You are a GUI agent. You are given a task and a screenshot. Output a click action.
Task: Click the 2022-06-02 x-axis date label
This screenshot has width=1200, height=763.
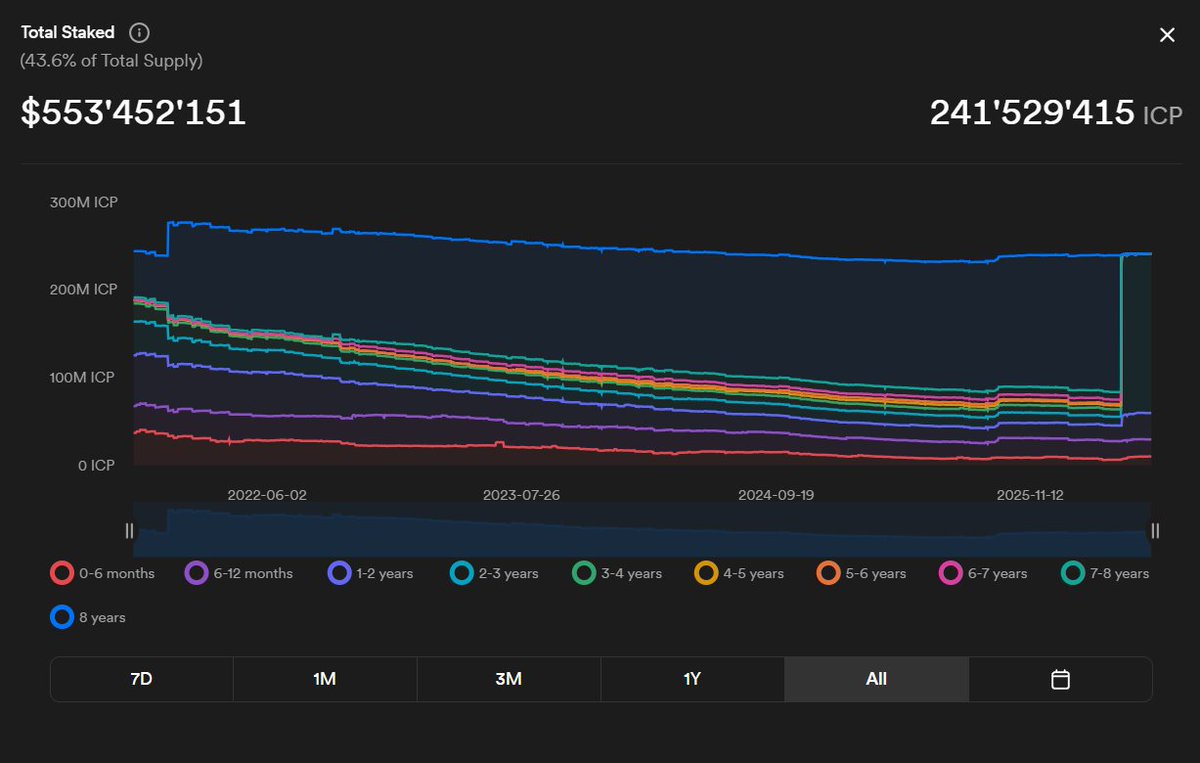pos(267,495)
